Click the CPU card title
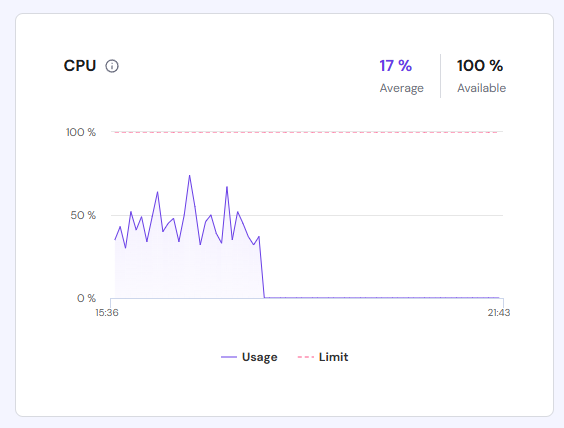 (80, 66)
